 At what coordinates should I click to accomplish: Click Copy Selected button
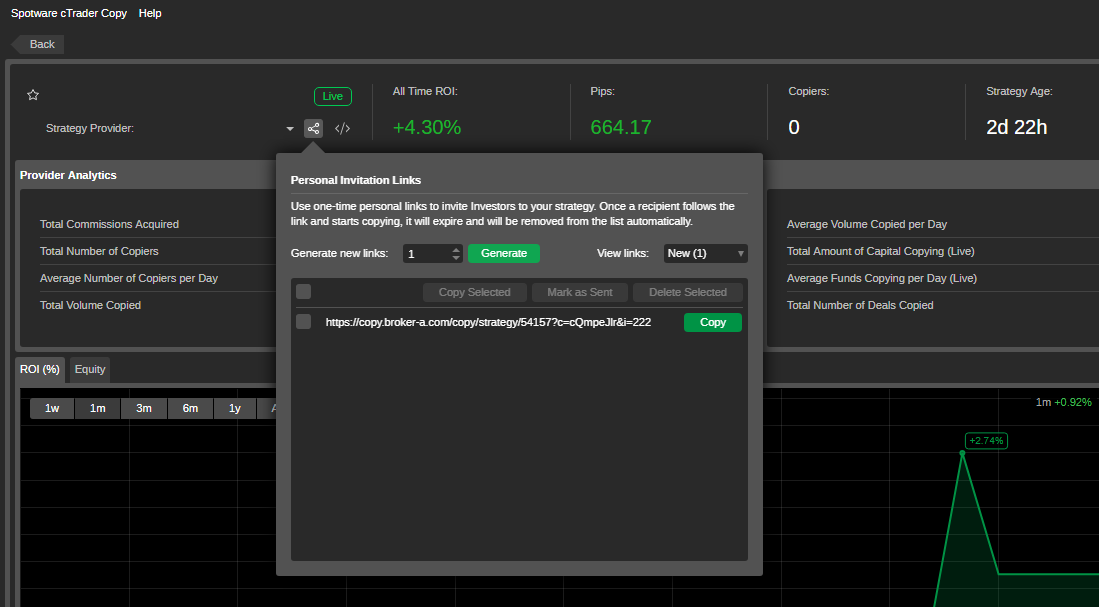tap(475, 292)
